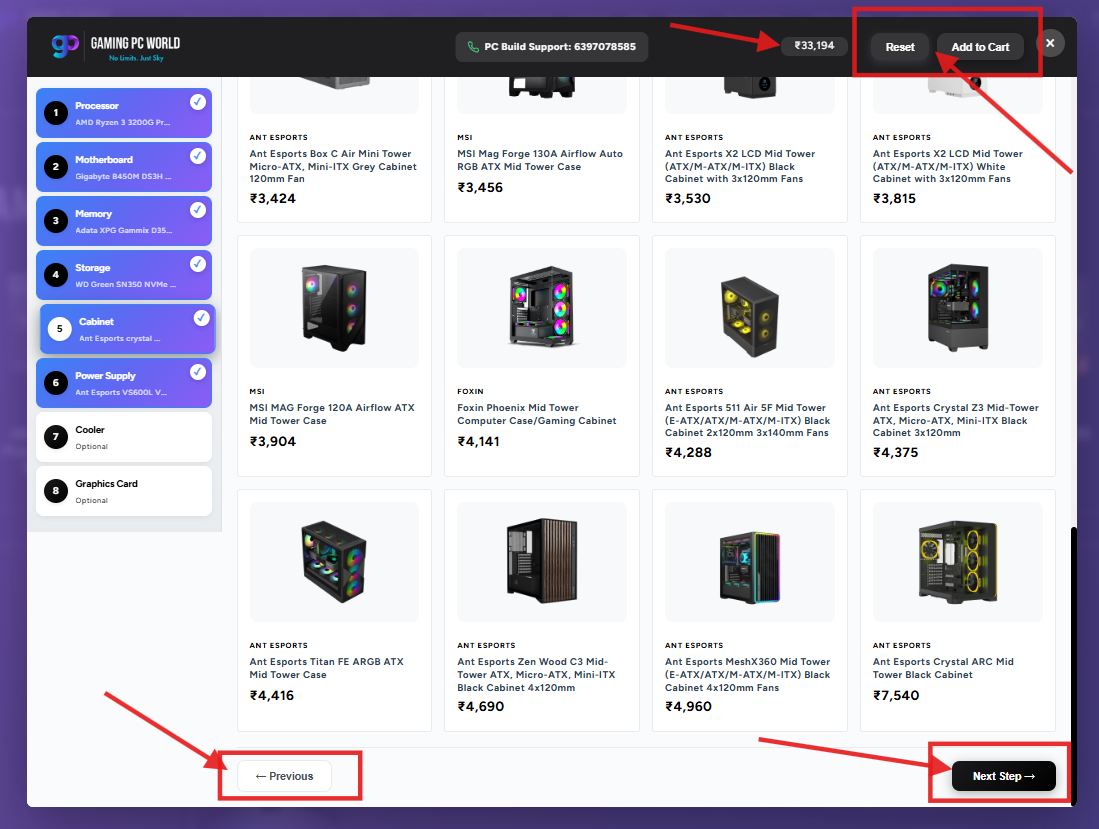Click the ₹3,530 price
The height and width of the screenshot is (829, 1099).
tap(688, 198)
